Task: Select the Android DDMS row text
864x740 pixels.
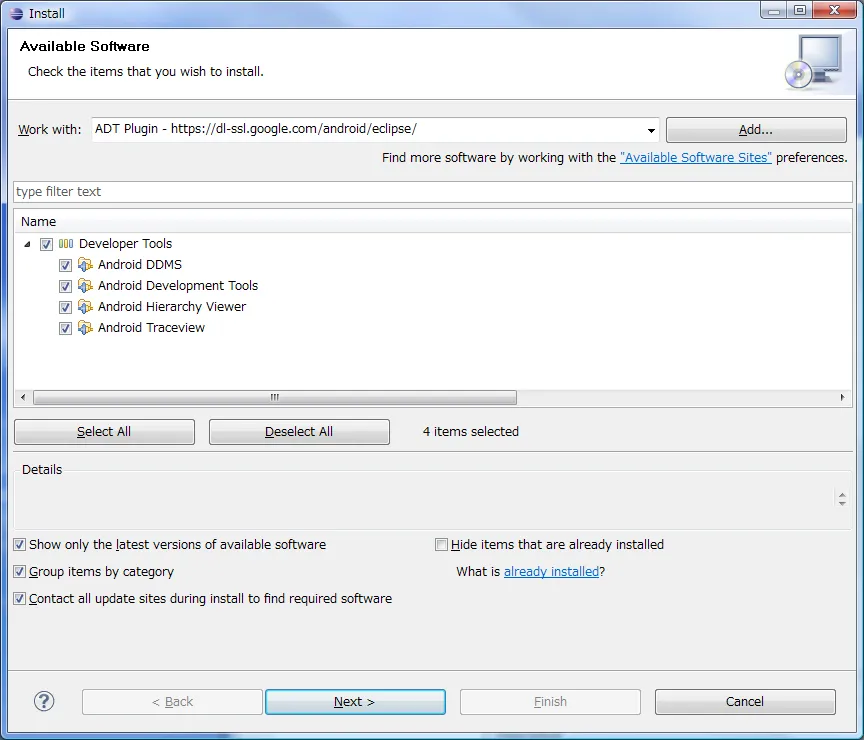Action: (x=140, y=265)
